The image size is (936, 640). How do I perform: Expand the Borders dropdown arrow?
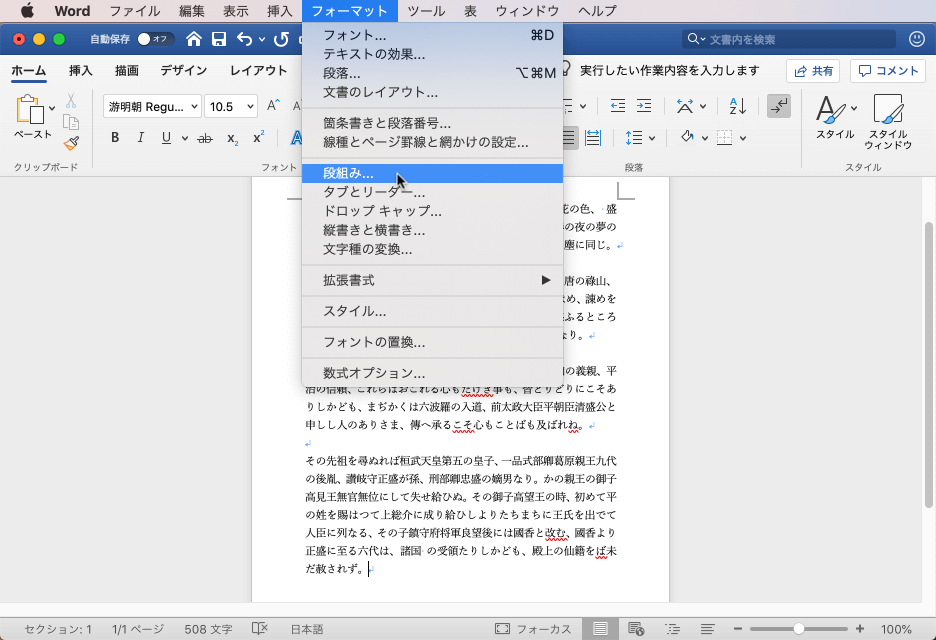[743, 139]
